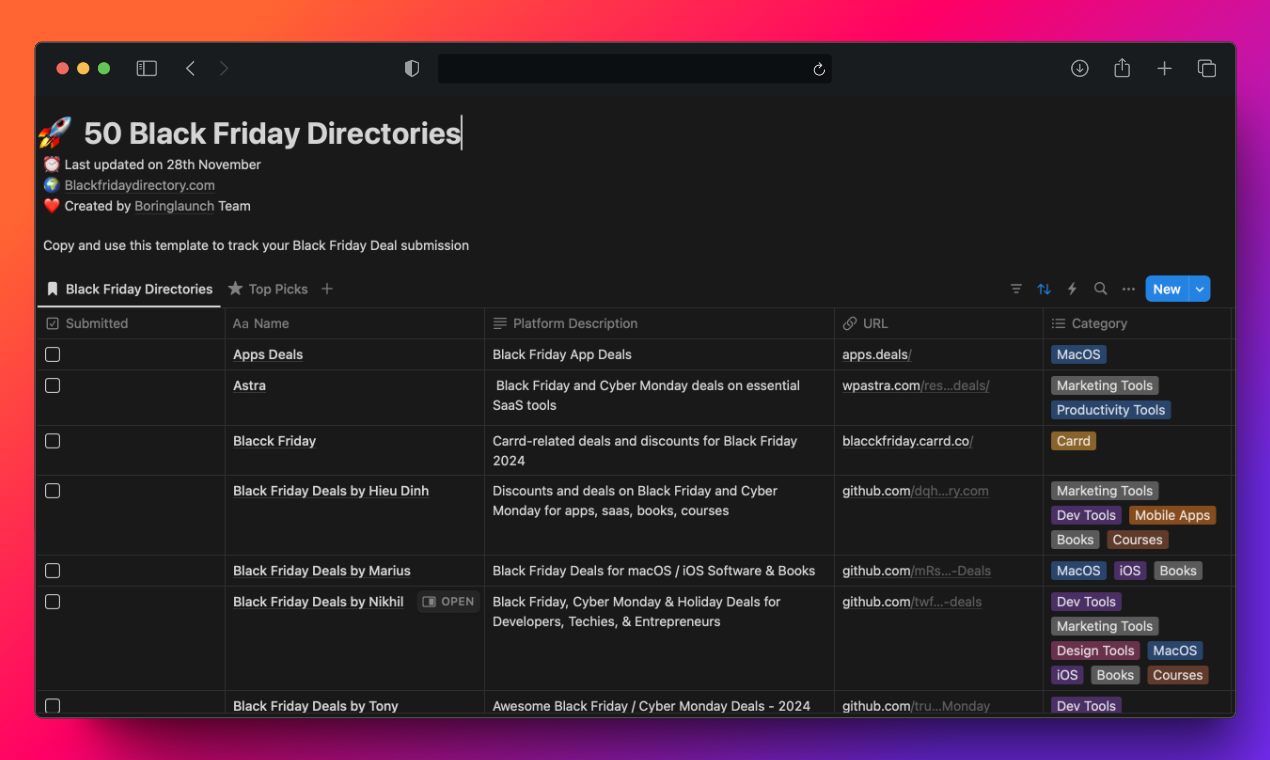Viewport: 1270px width, 760px height.
Task: Open the wpastra.com URL link
Action: point(916,385)
